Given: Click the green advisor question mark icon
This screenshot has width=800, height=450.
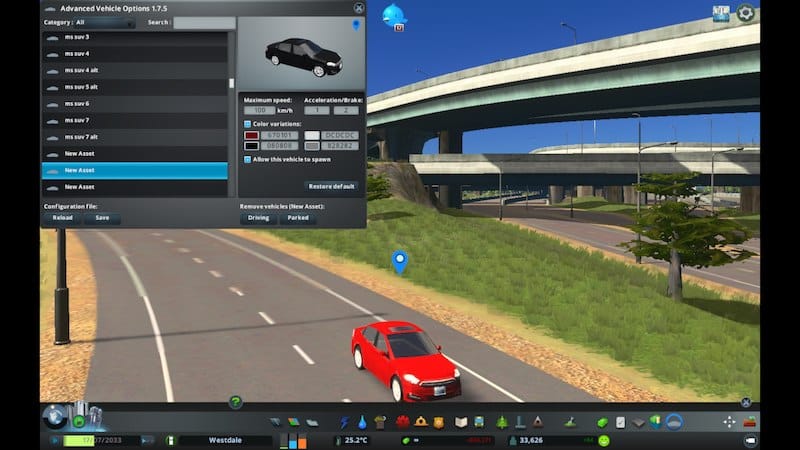Looking at the screenshot, I should pos(236,402).
